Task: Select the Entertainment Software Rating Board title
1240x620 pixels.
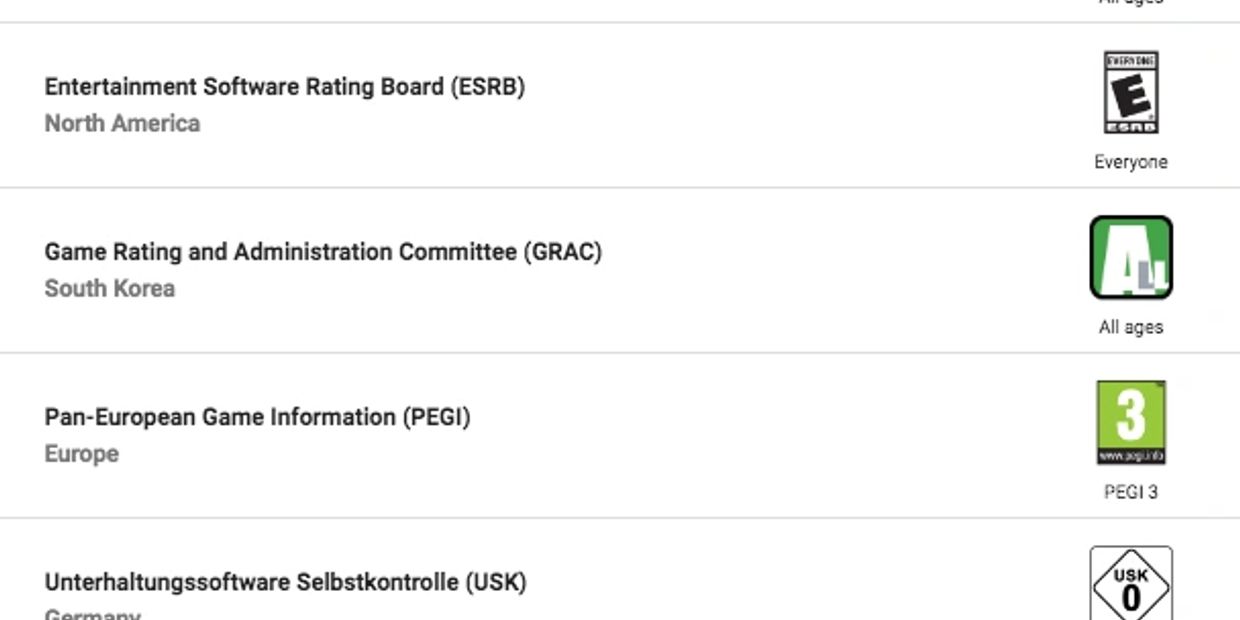Action: click(285, 87)
